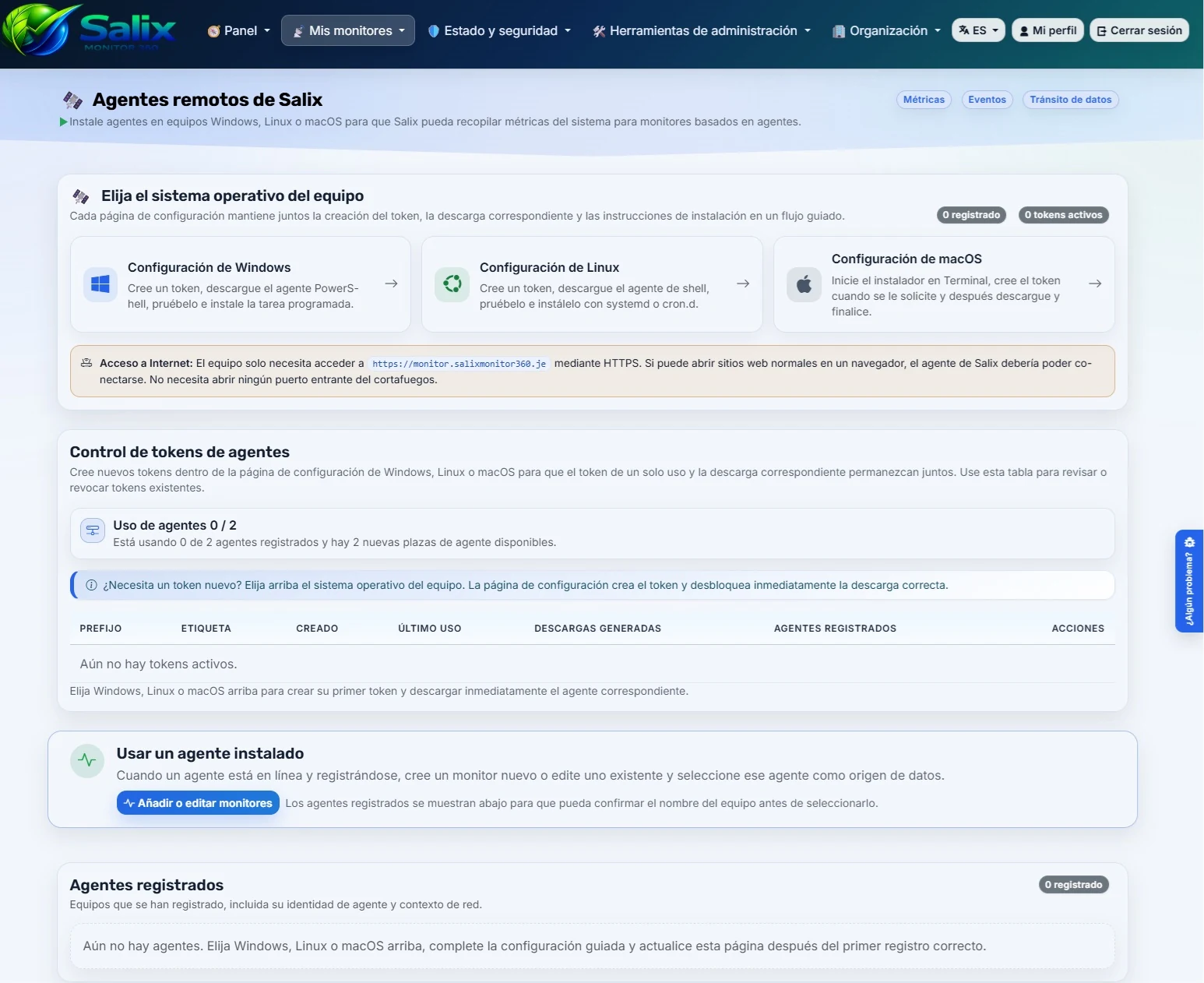Change language with the ES selector
Screen dimensions: 1204x983
pyautogui.click(x=978, y=30)
